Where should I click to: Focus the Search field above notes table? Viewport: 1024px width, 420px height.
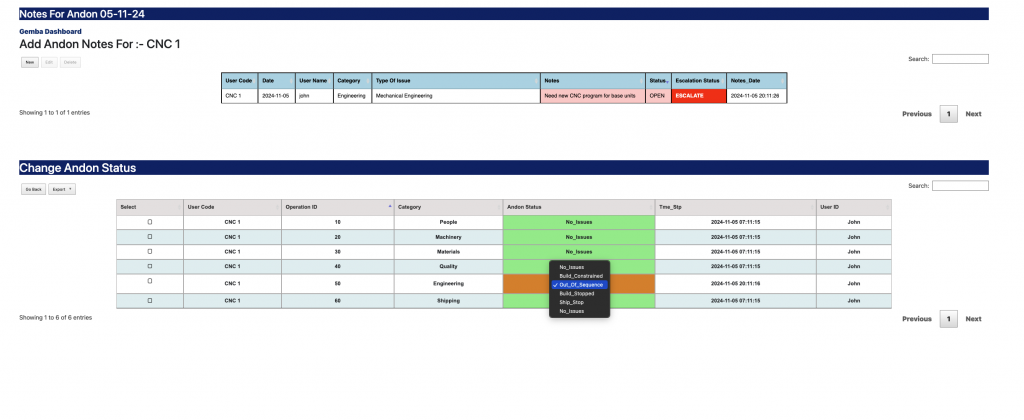tap(960, 59)
